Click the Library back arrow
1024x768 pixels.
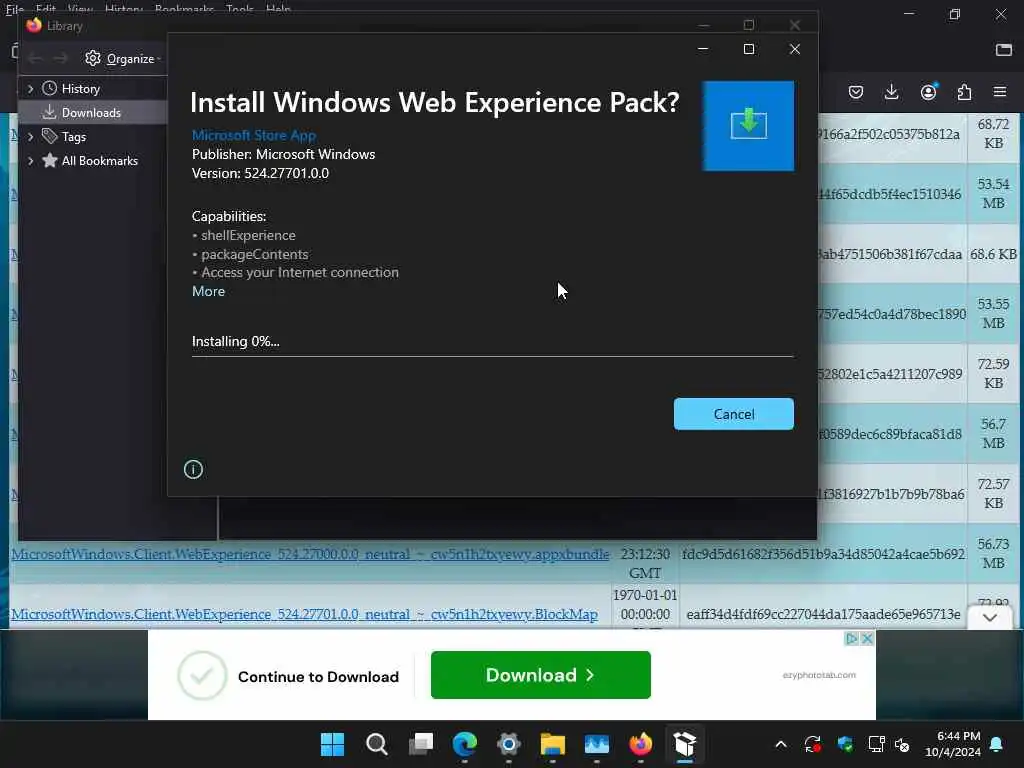[x=35, y=59]
